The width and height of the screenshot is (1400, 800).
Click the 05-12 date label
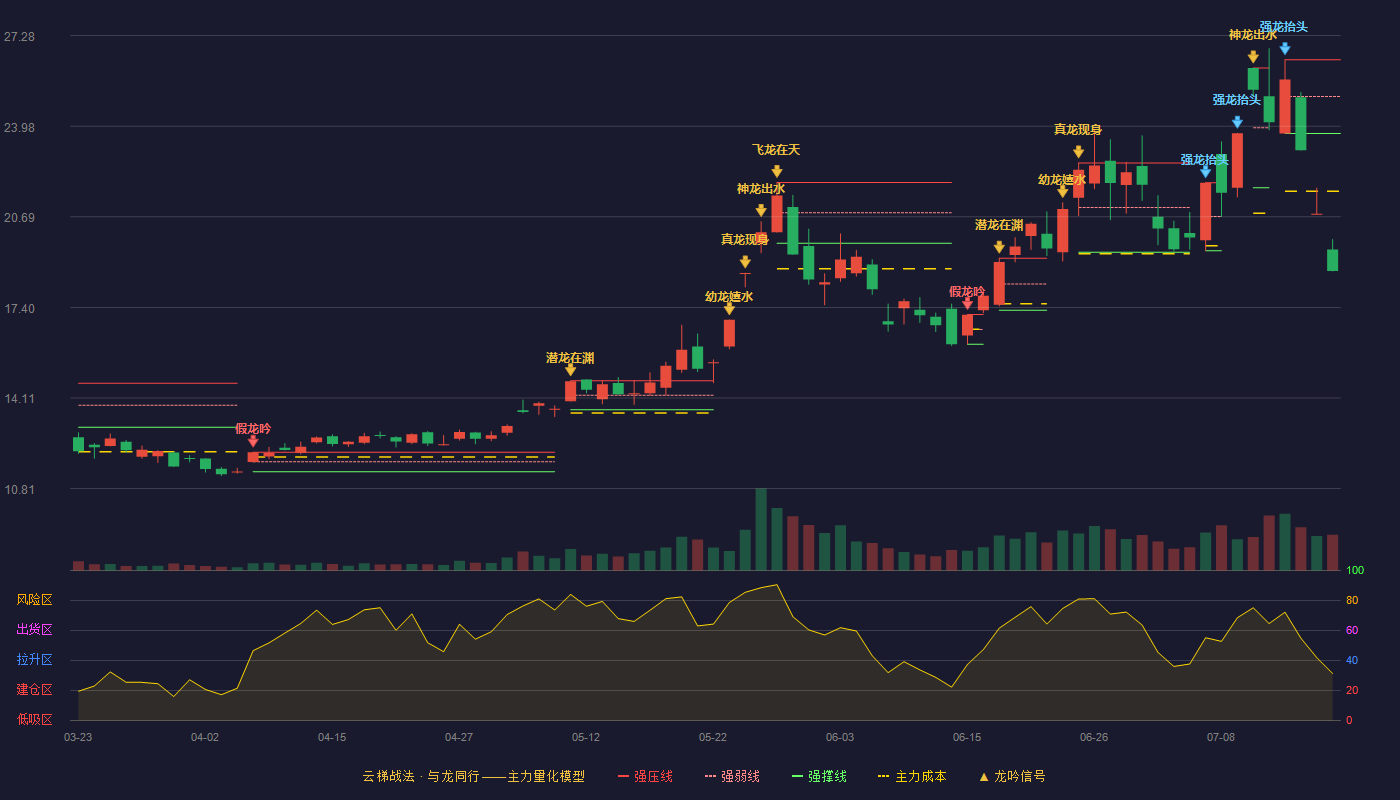(x=586, y=737)
